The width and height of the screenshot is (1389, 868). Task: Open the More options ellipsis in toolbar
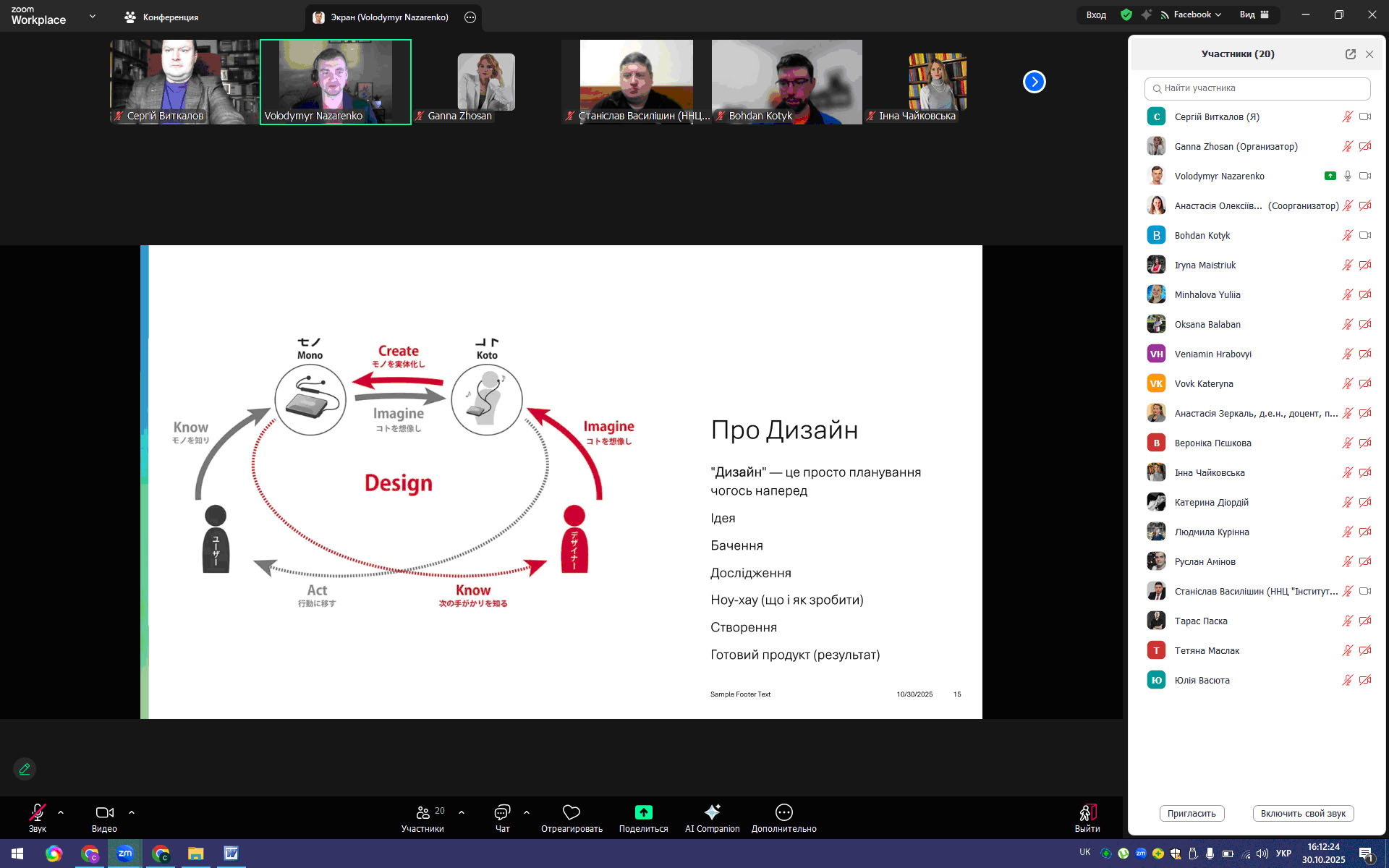(783, 812)
